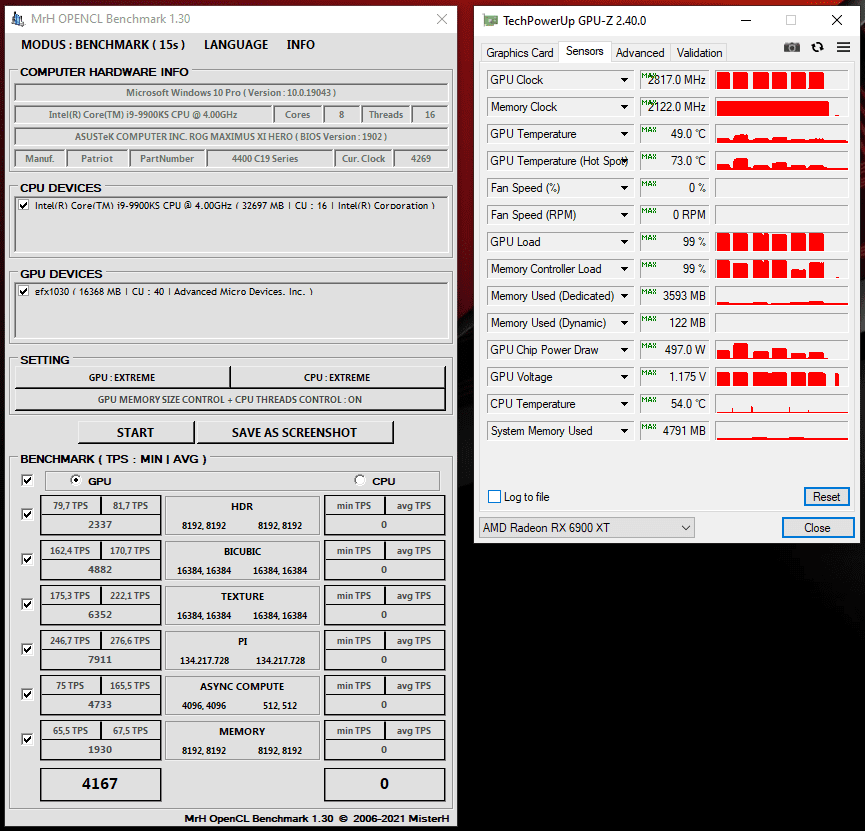This screenshot has width=865, height=831.
Task: Toggle the TEXTURE benchmark checkbox
Action: [27, 604]
